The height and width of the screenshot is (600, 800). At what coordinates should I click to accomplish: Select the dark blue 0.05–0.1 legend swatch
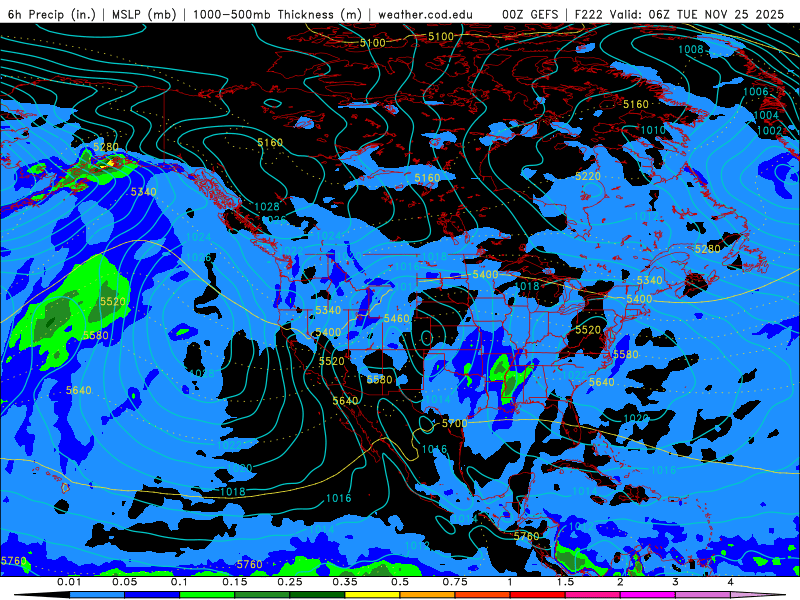point(152,595)
